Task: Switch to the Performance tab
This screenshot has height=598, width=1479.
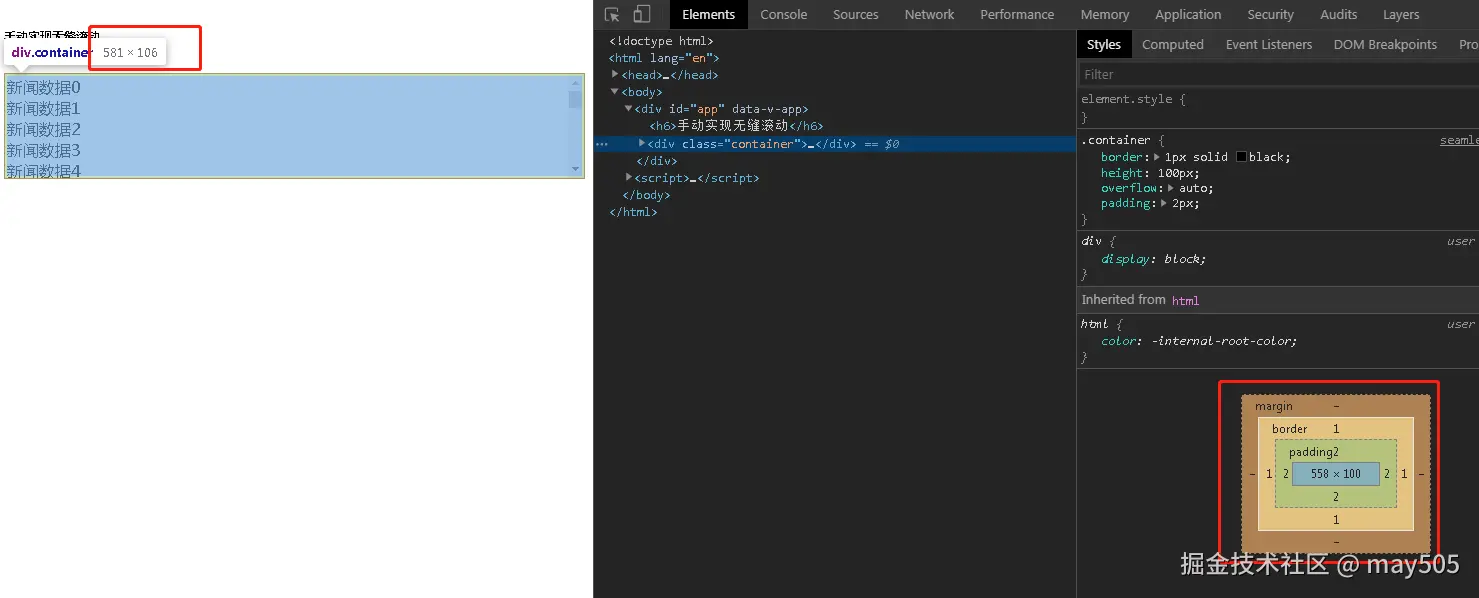Action: tap(1017, 14)
